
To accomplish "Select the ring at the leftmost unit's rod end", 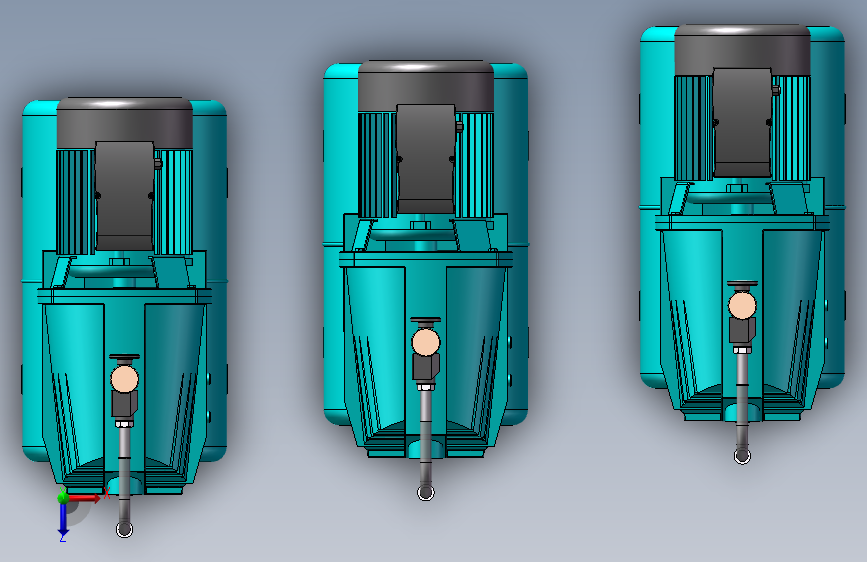I will pyautogui.click(x=124, y=529).
